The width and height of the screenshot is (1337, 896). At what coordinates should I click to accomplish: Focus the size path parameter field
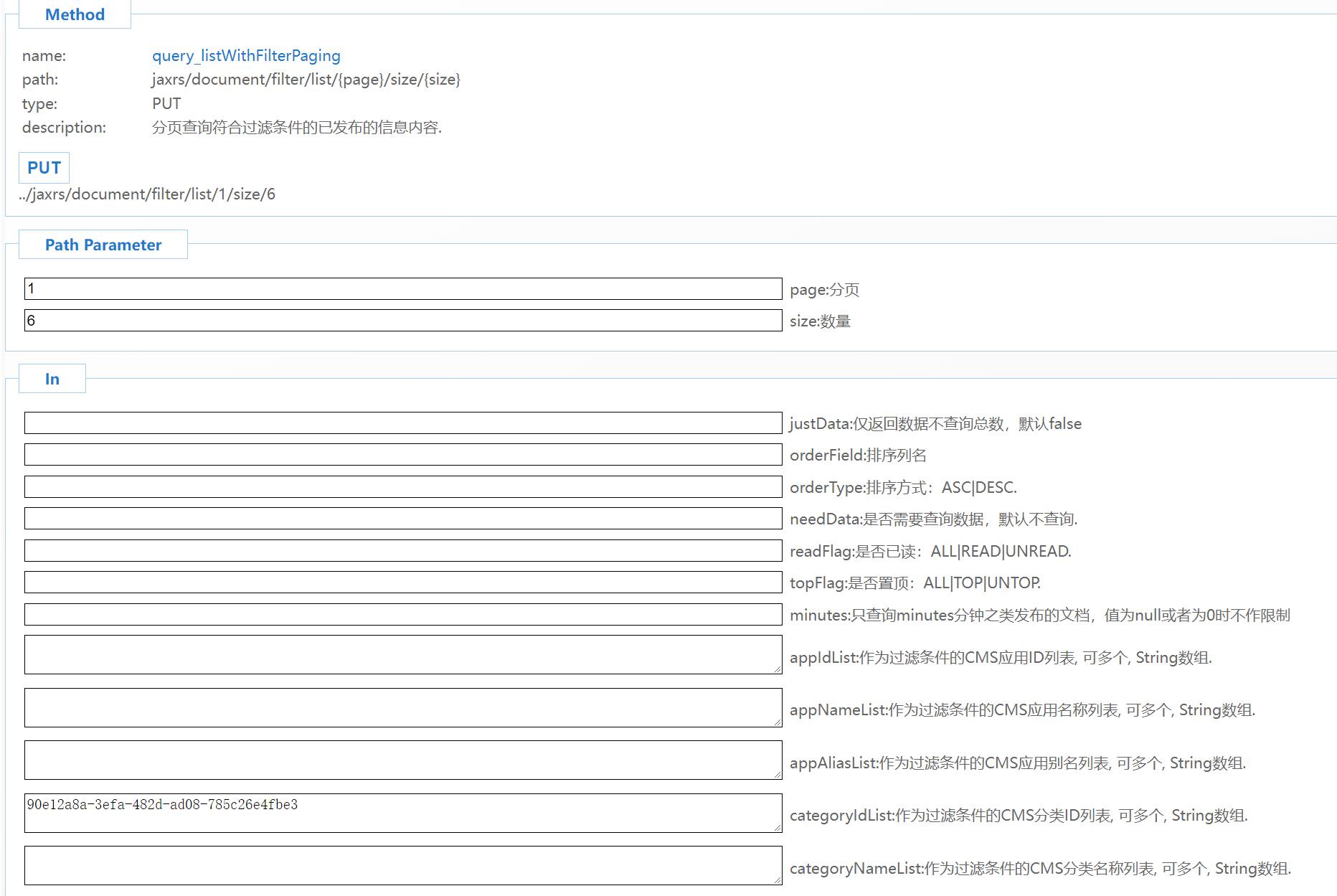[x=403, y=320]
